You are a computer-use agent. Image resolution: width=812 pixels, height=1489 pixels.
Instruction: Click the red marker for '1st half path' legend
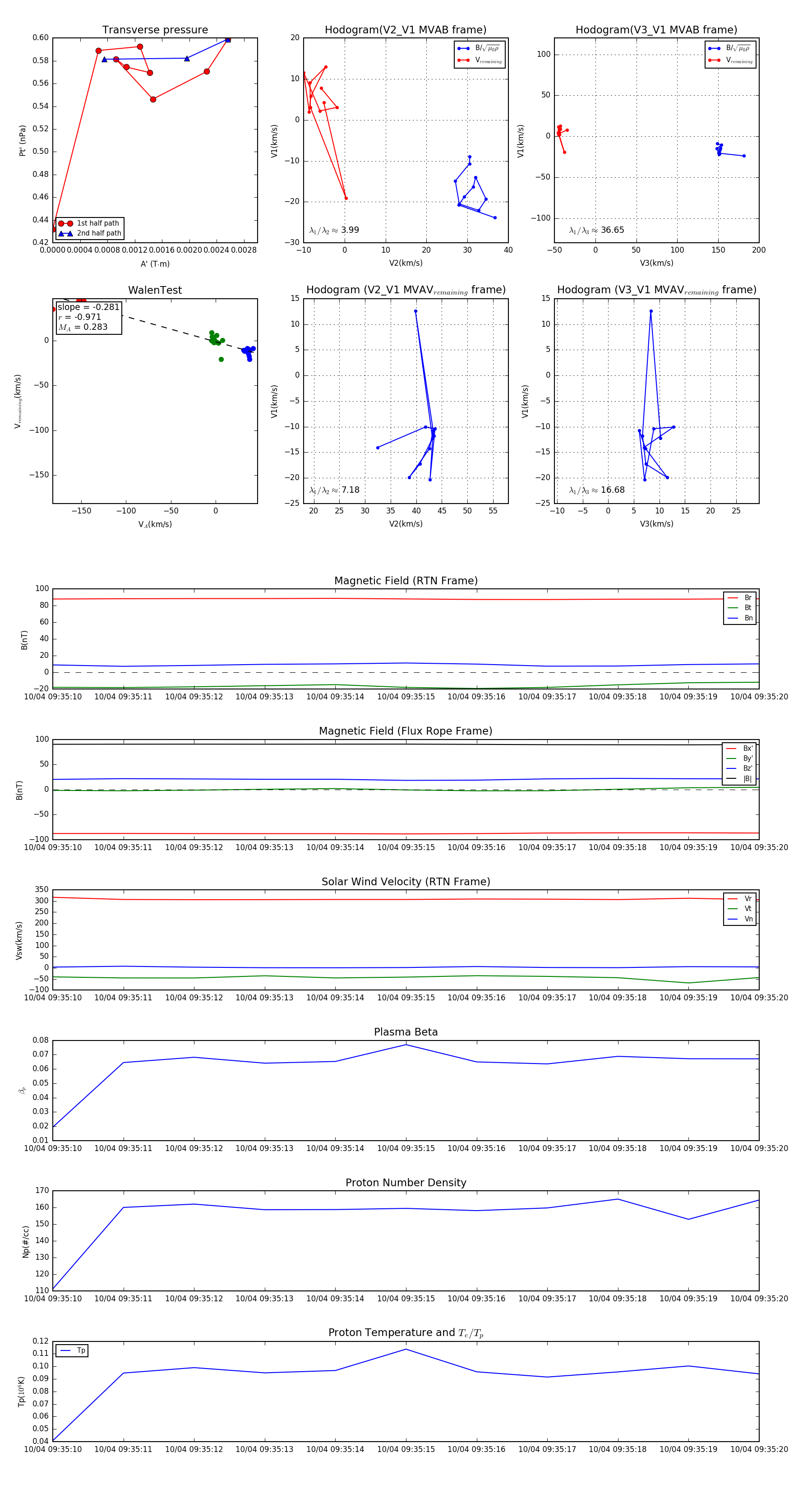[65, 223]
